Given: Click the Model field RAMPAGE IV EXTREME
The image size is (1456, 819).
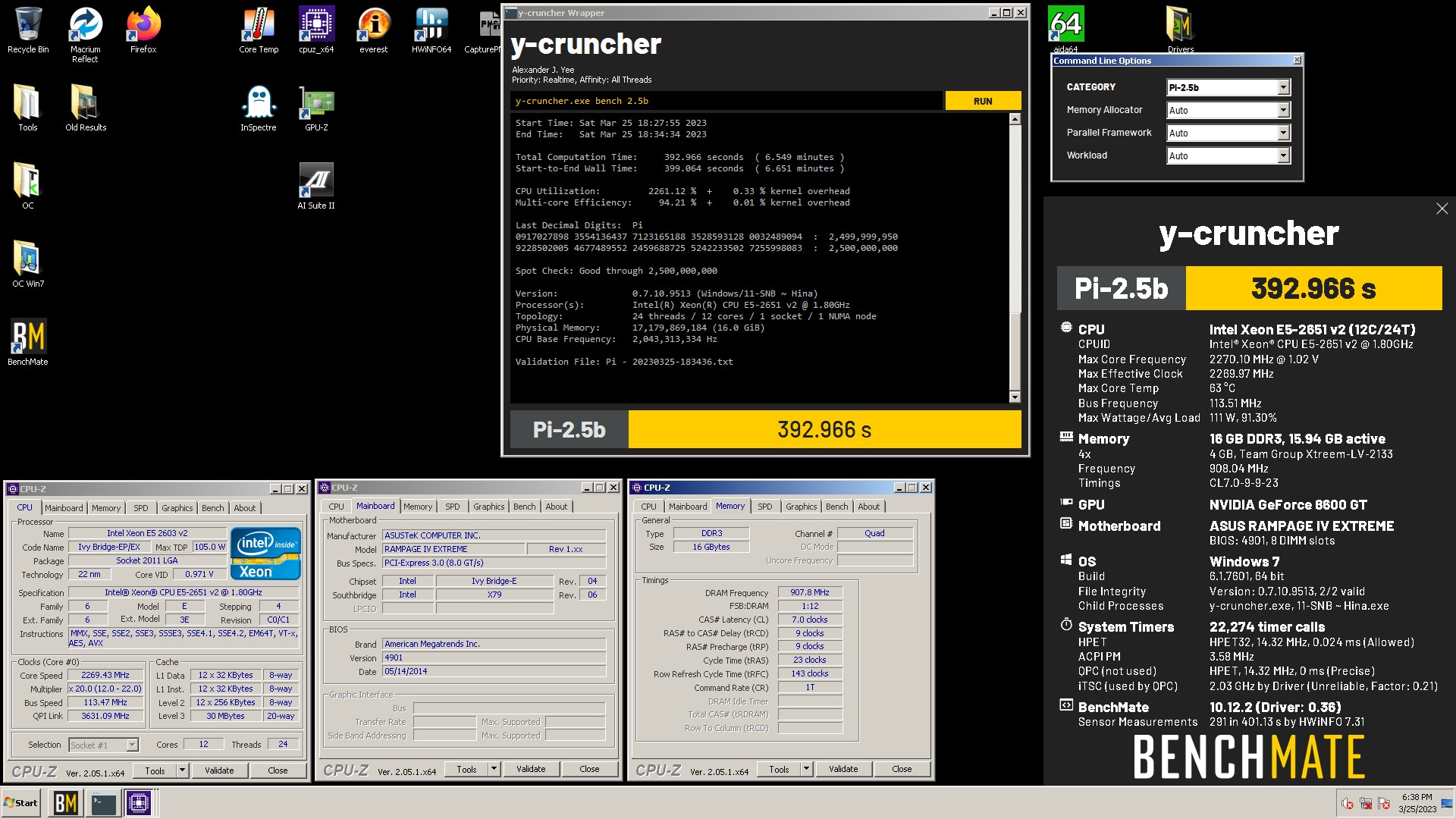Looking at the screenshot, I should click(453, 549).
